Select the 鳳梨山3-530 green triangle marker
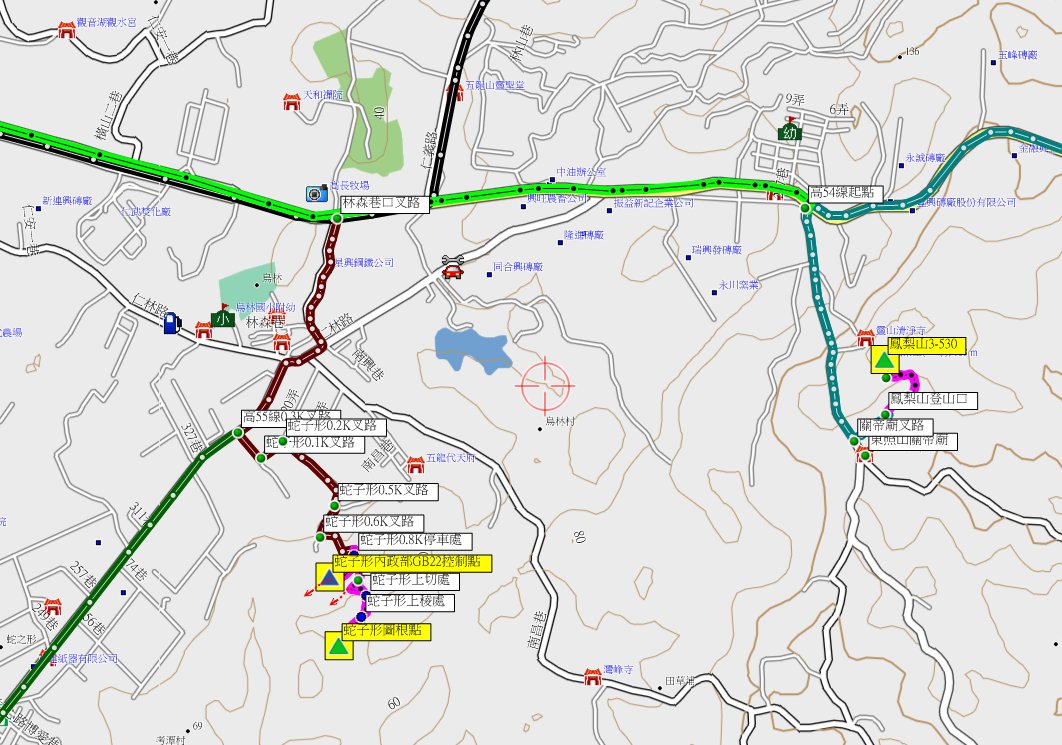Viewport: 1062px width, 745px height. [883, 360]
